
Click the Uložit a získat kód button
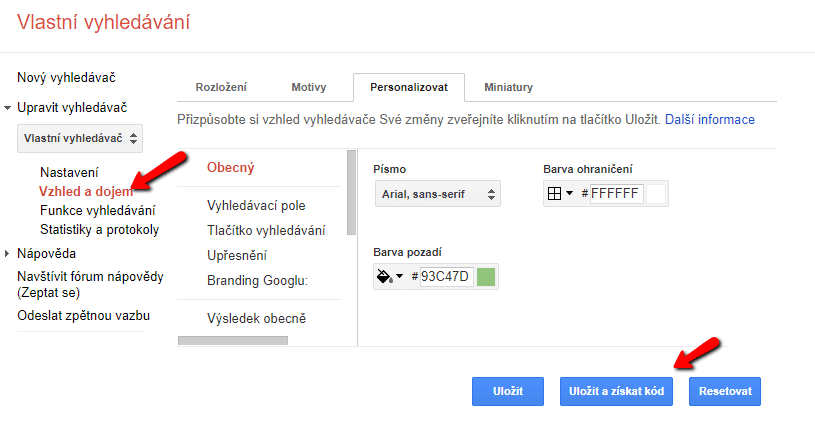click(x=616, y=391)
